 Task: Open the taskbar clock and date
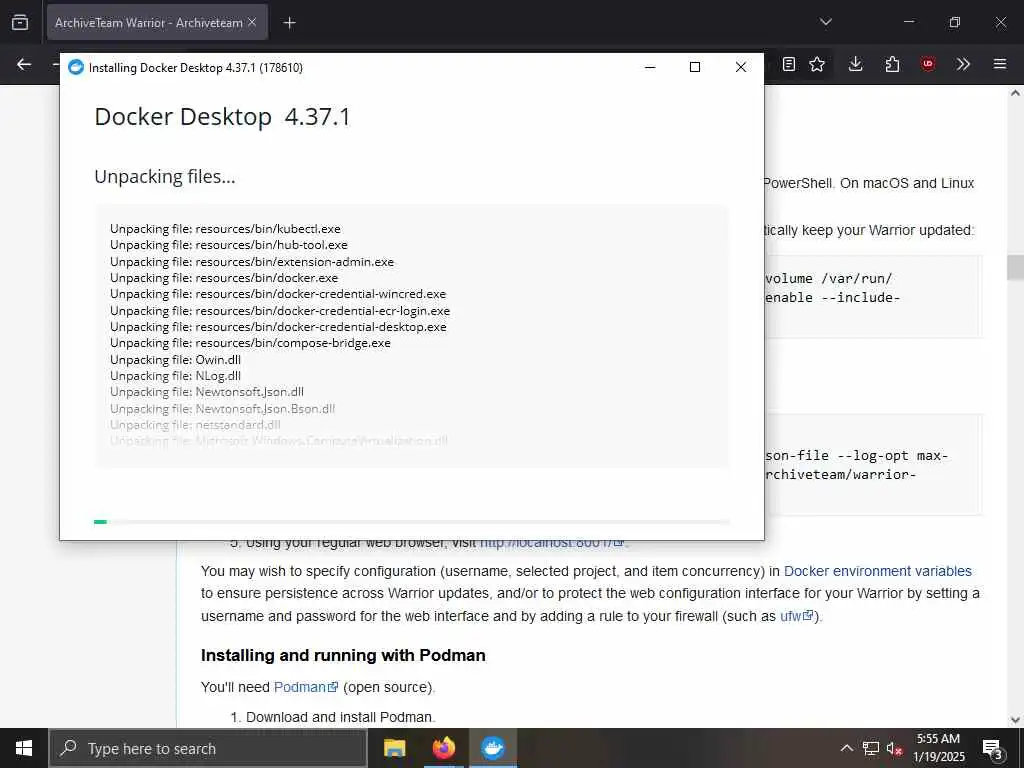(x=938, y=748)
